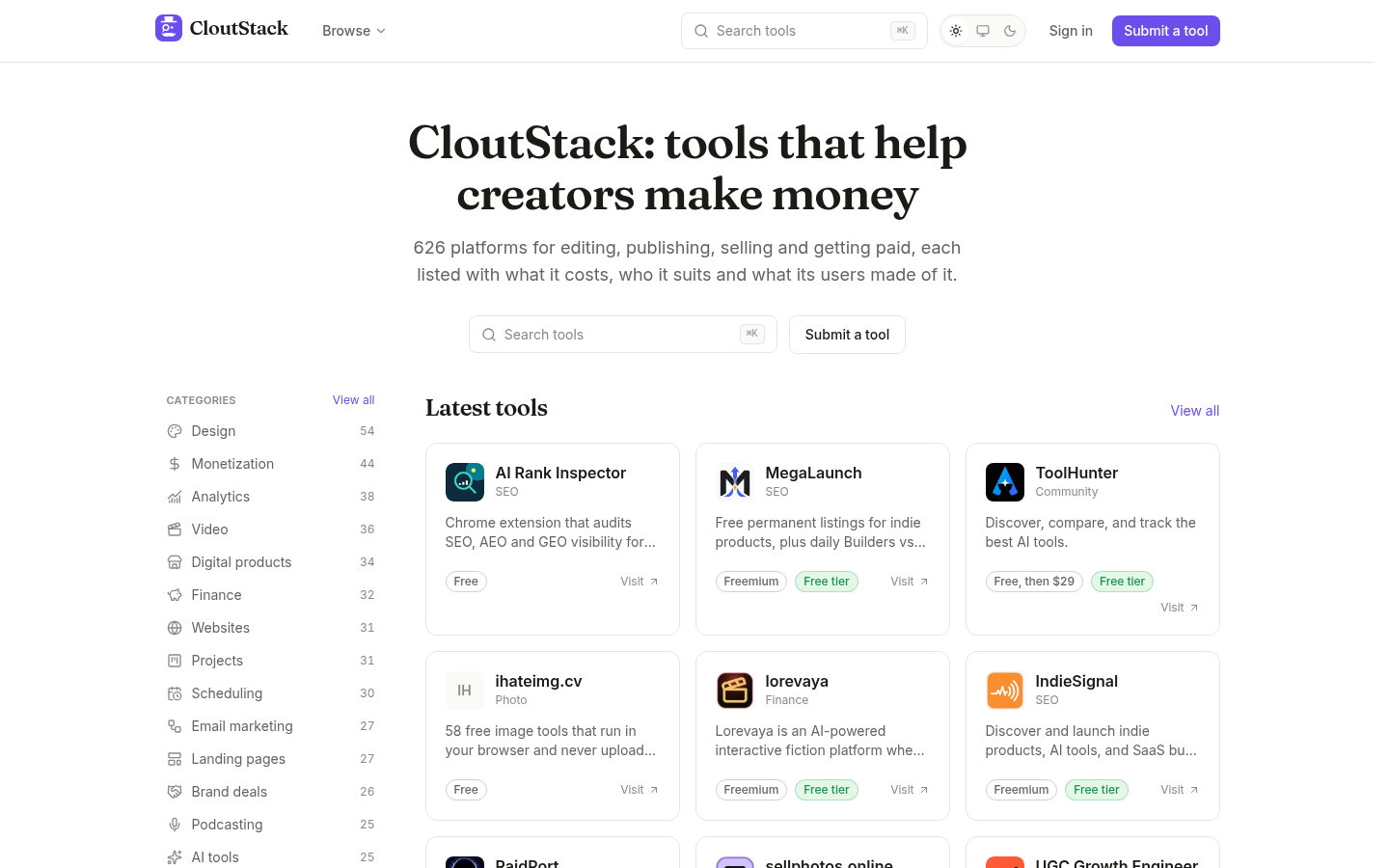Open MegaLaunch logo thumbnail
Screen dimensions: 1389x868
click(x=735, y=482)
